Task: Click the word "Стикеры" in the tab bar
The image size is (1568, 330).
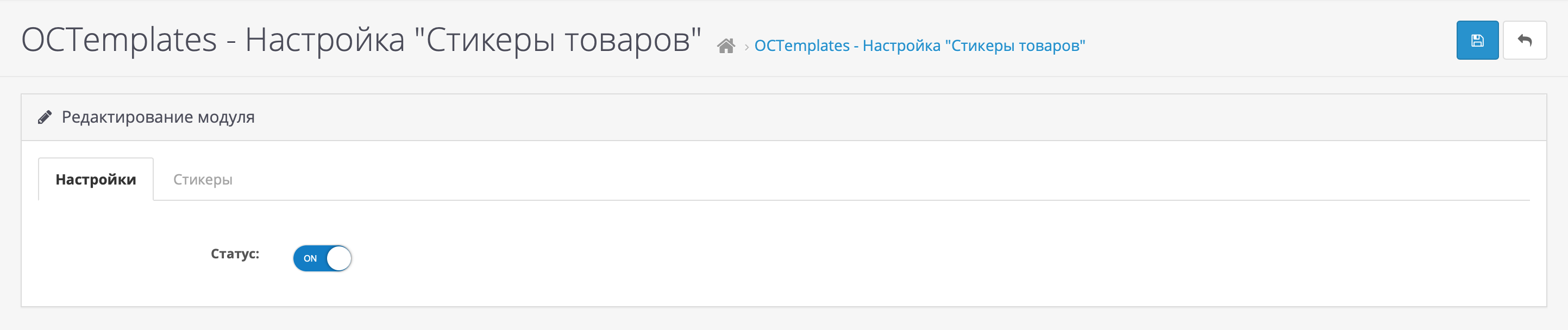Action: click(x=203, y=179)
